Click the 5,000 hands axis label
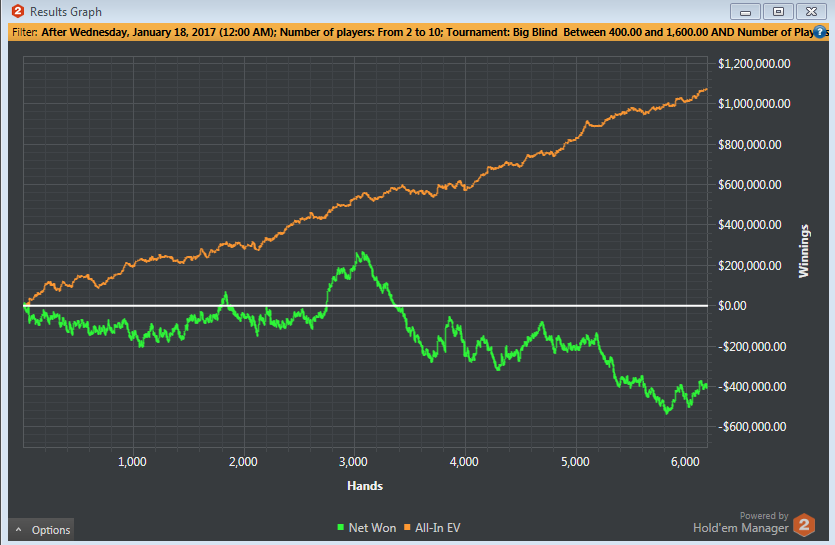This screenshot has width=835, height=545. point(575,462)
